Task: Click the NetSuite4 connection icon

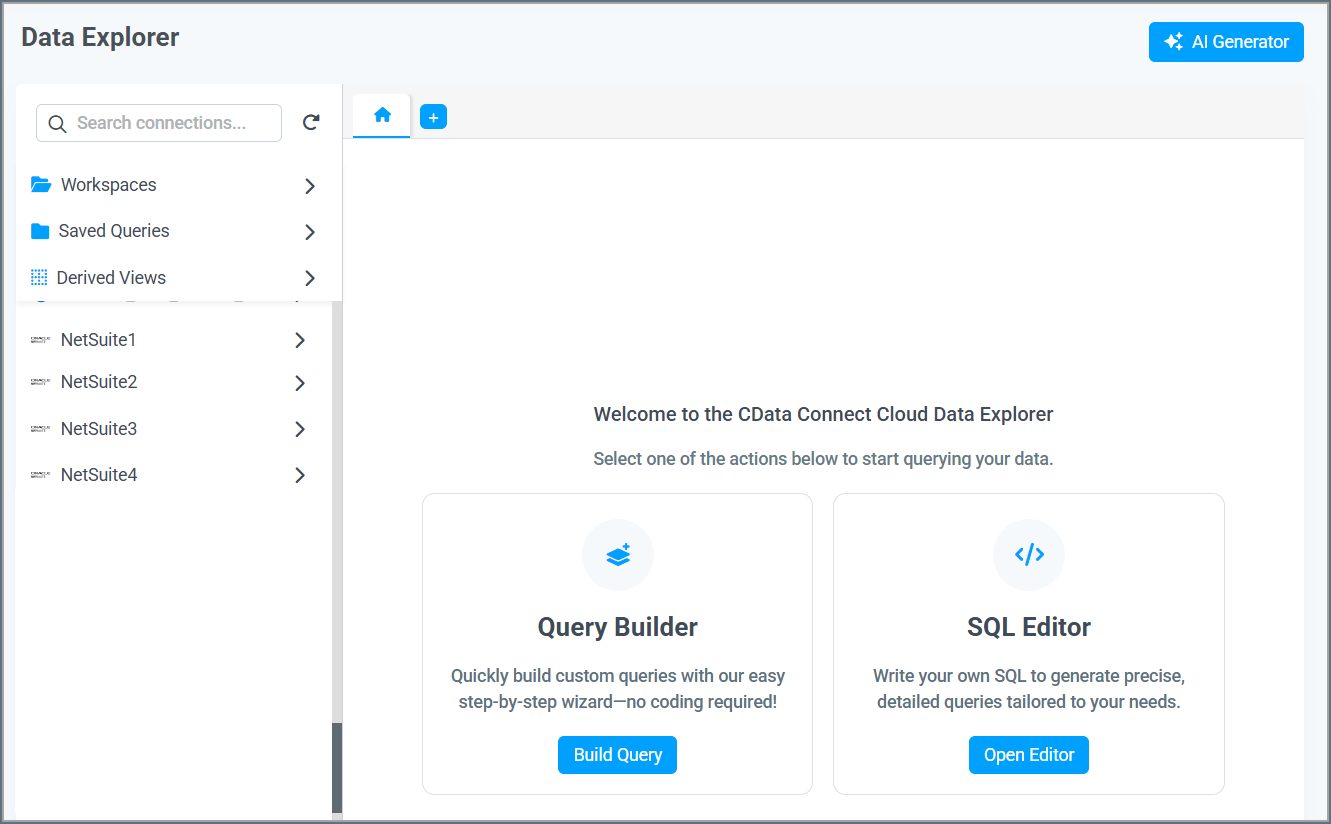Action: [x=40, y=474]
